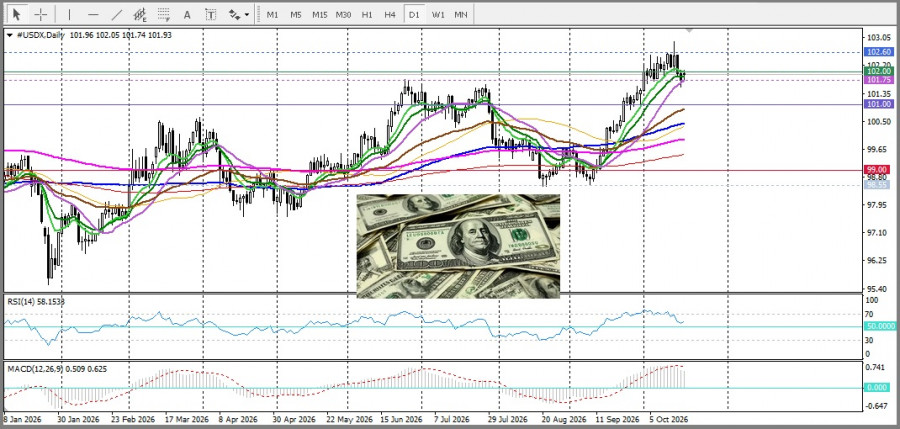Click the 29 Jul 2026 date label
The width and height of the screenshot is (900, 429).
point(509,419)
